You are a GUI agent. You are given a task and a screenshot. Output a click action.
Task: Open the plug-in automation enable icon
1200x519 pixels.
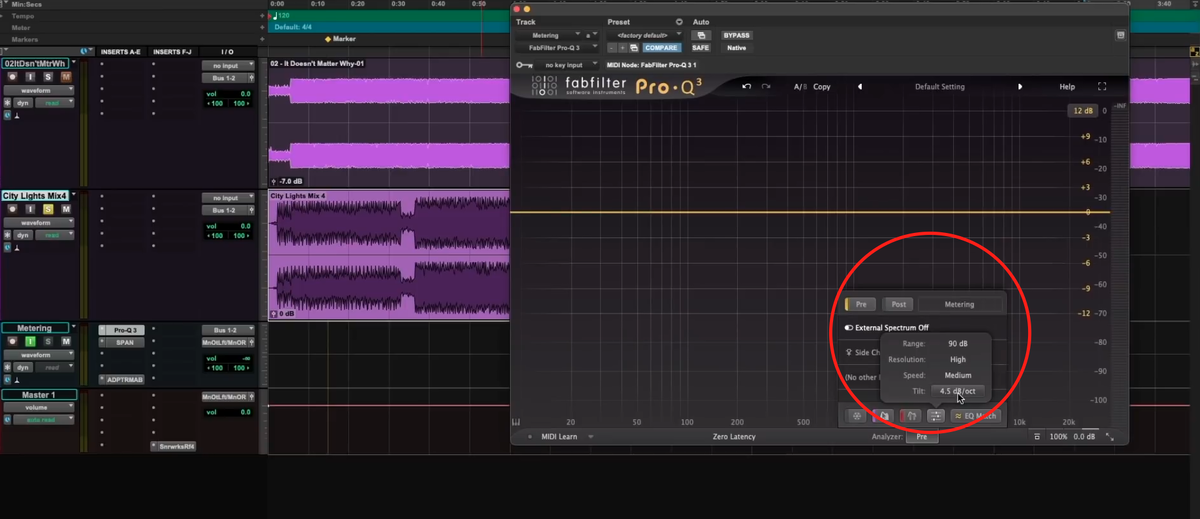[x=701, y=35]
